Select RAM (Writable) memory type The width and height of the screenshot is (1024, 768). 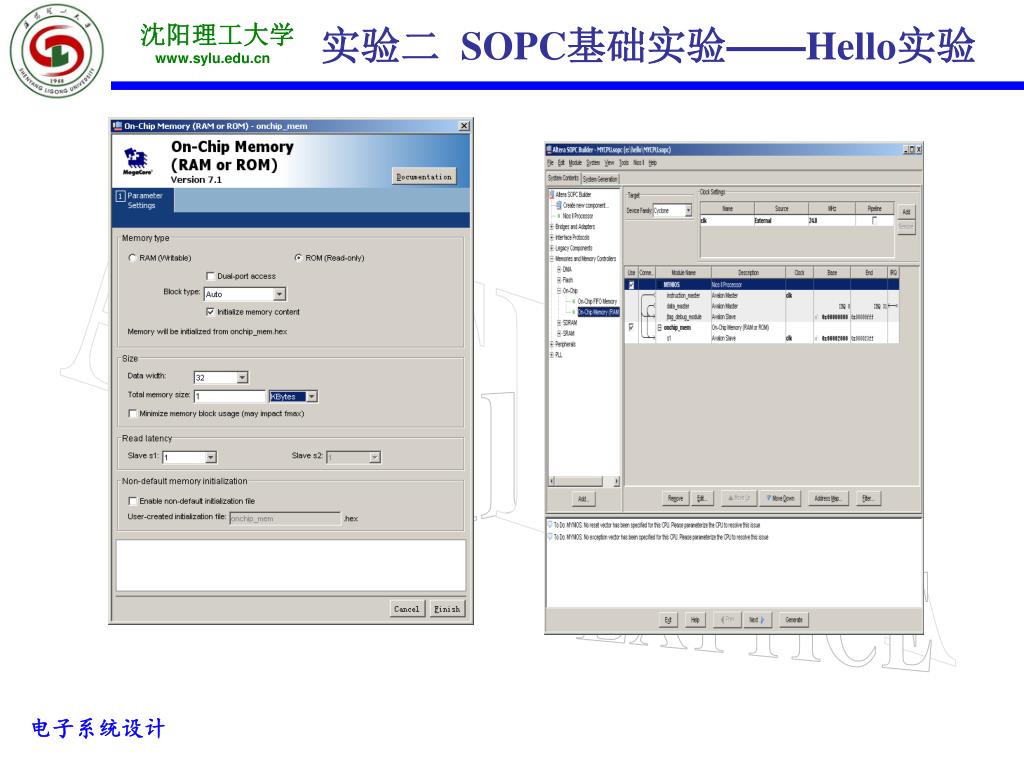click(133, 258)
